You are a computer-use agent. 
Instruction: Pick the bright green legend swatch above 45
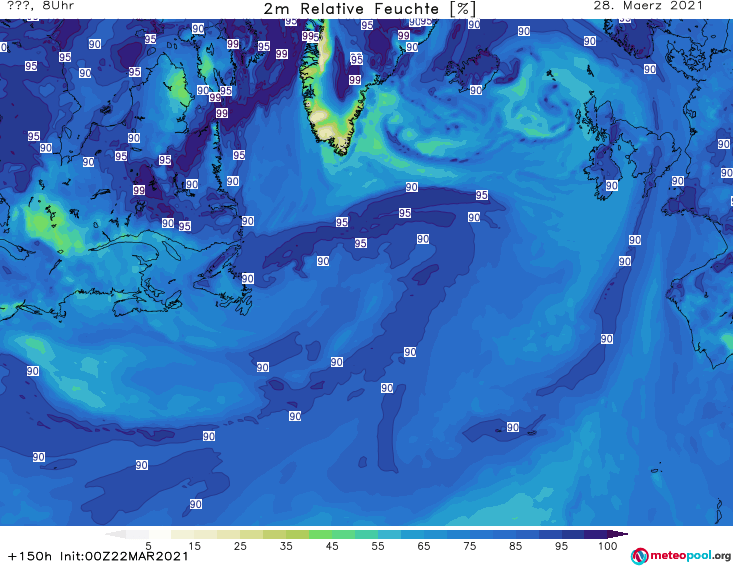coord(320,534)
